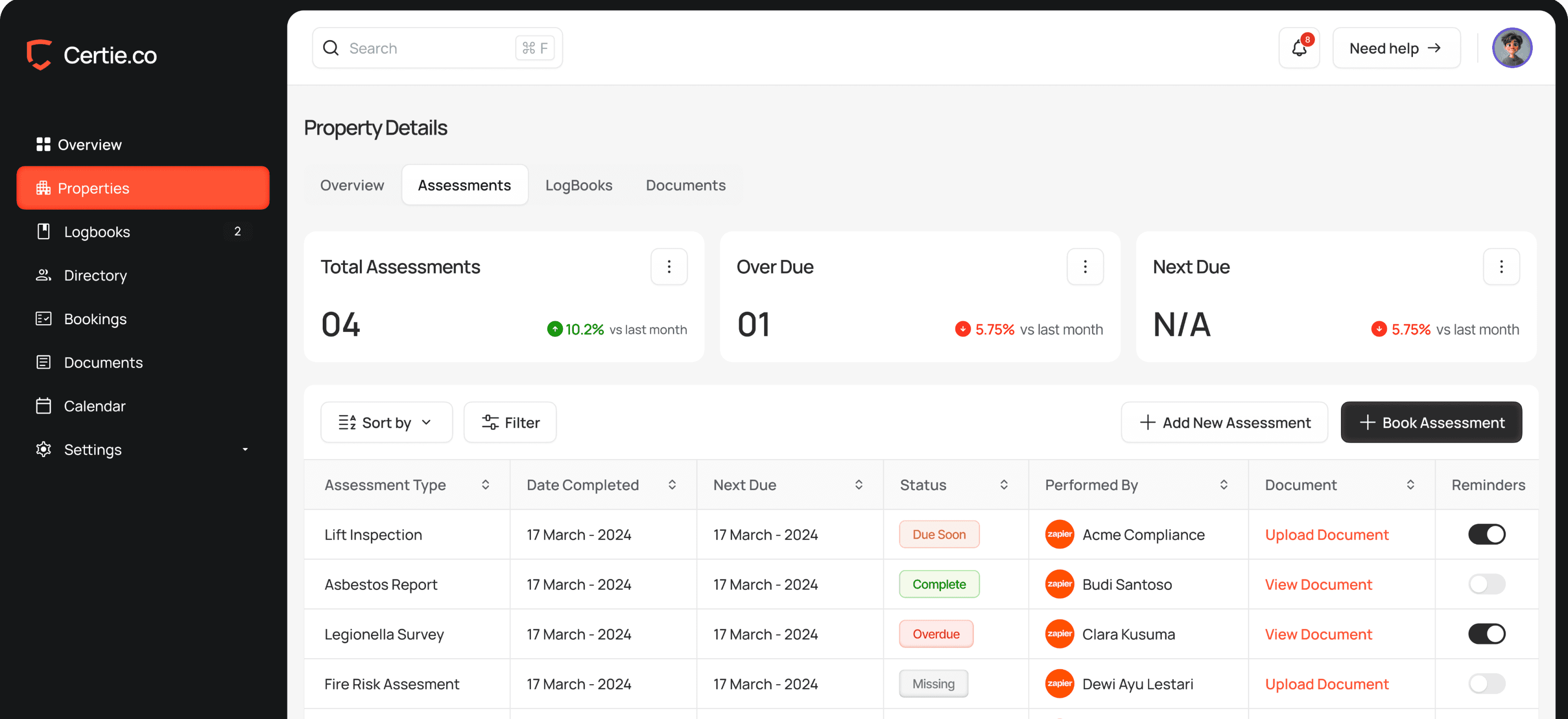Click the Reminders column header
The image size is (1568, 719).
click(x=1488, y=485)
